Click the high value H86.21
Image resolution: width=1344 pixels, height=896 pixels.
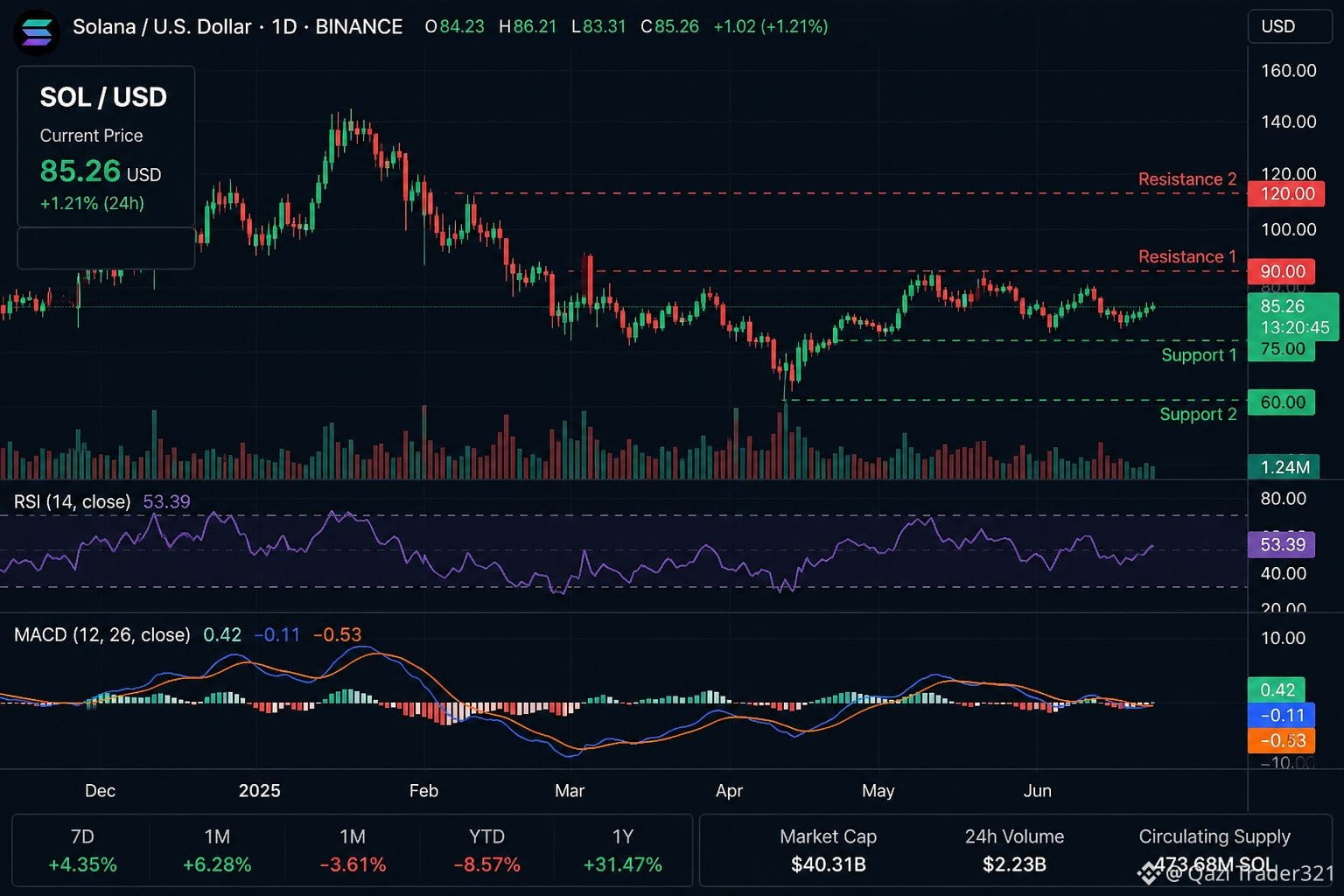point(528,26)
